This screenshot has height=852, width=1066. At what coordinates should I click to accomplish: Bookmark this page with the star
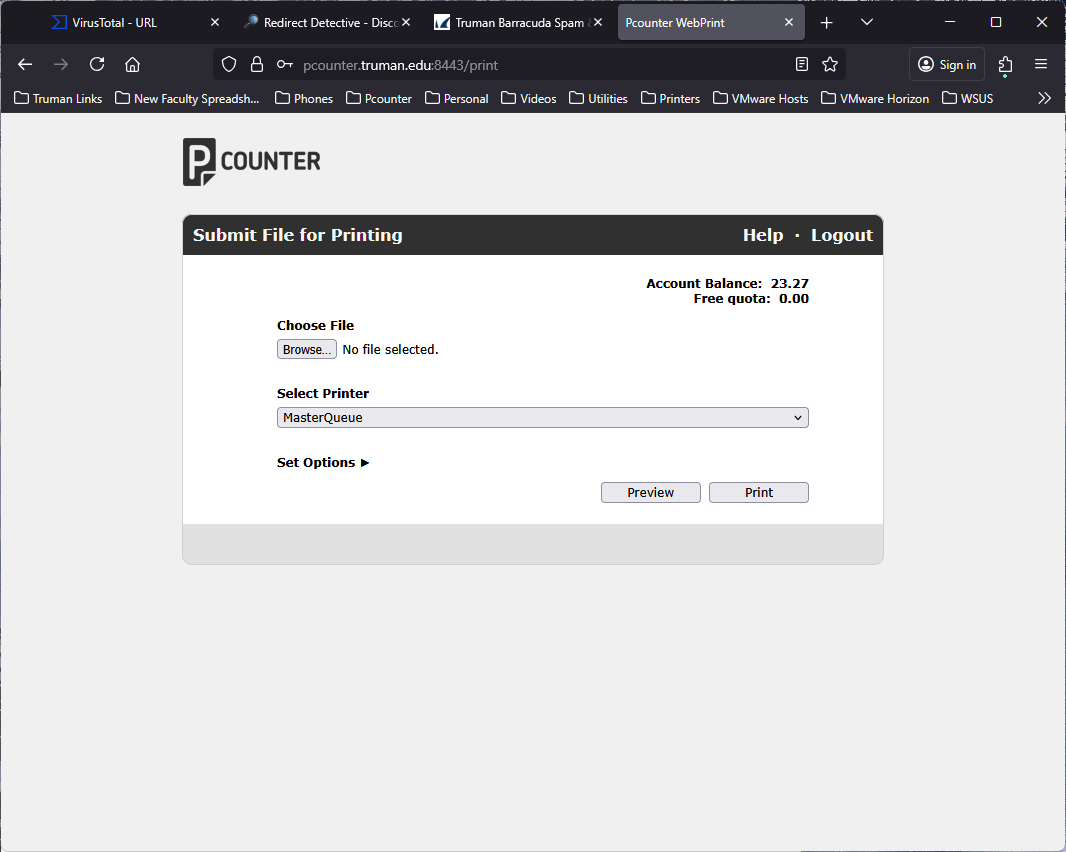[830, 65]
